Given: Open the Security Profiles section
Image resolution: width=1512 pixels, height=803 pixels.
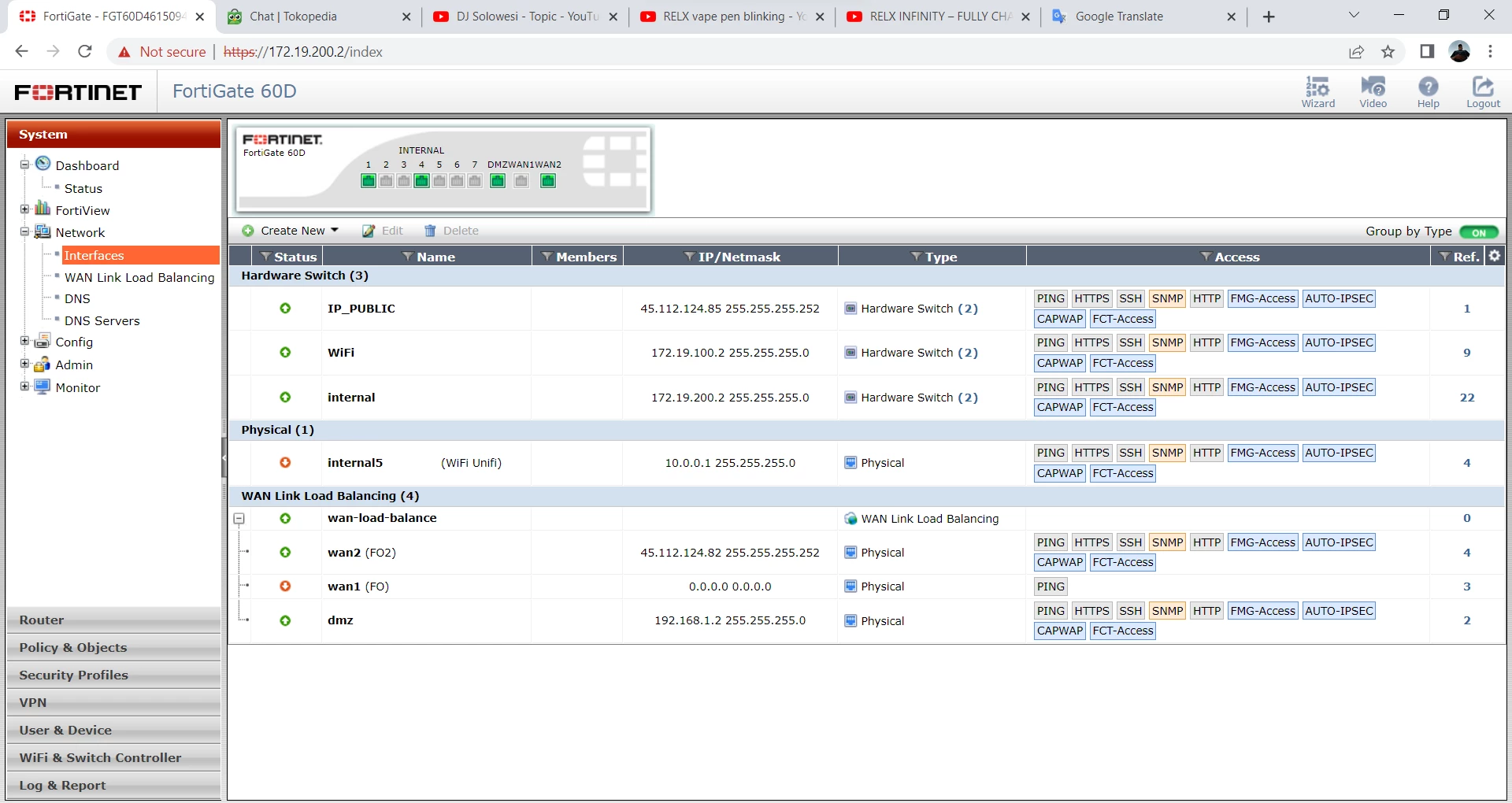Looking at the screenshot, I should (113, 675).
